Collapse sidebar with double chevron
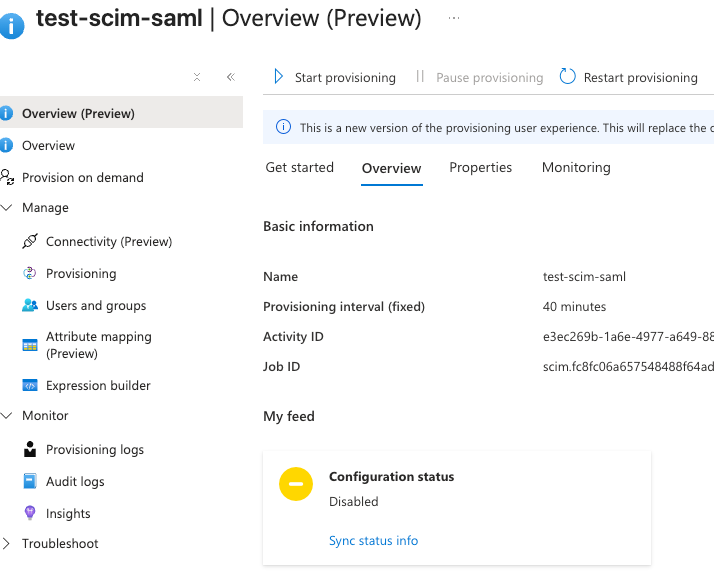 [x=230, y=77]
